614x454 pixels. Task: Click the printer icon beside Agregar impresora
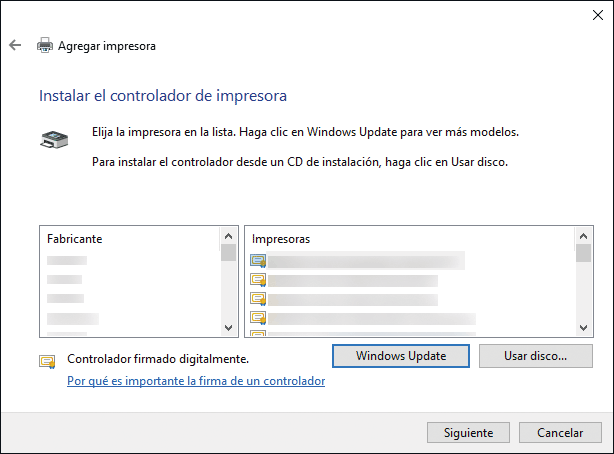pyautogui.click(x=45, y=45)
